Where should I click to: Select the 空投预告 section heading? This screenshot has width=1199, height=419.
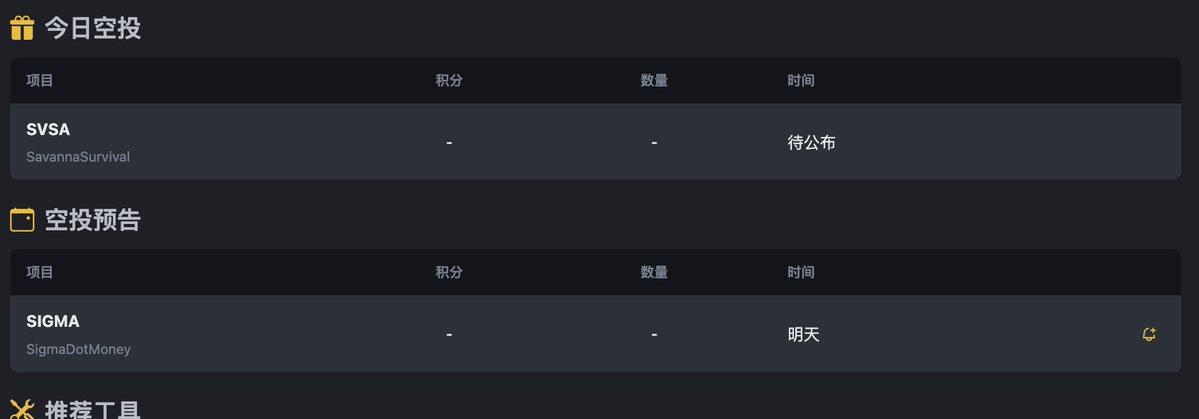click(x=92, y=220)
